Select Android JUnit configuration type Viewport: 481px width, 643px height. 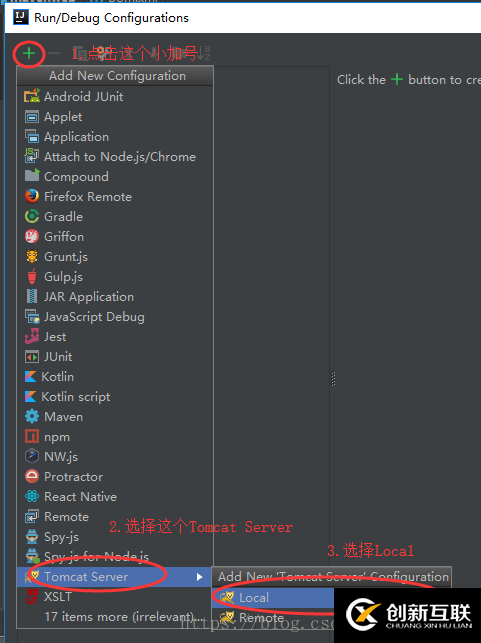click(115, 96)
